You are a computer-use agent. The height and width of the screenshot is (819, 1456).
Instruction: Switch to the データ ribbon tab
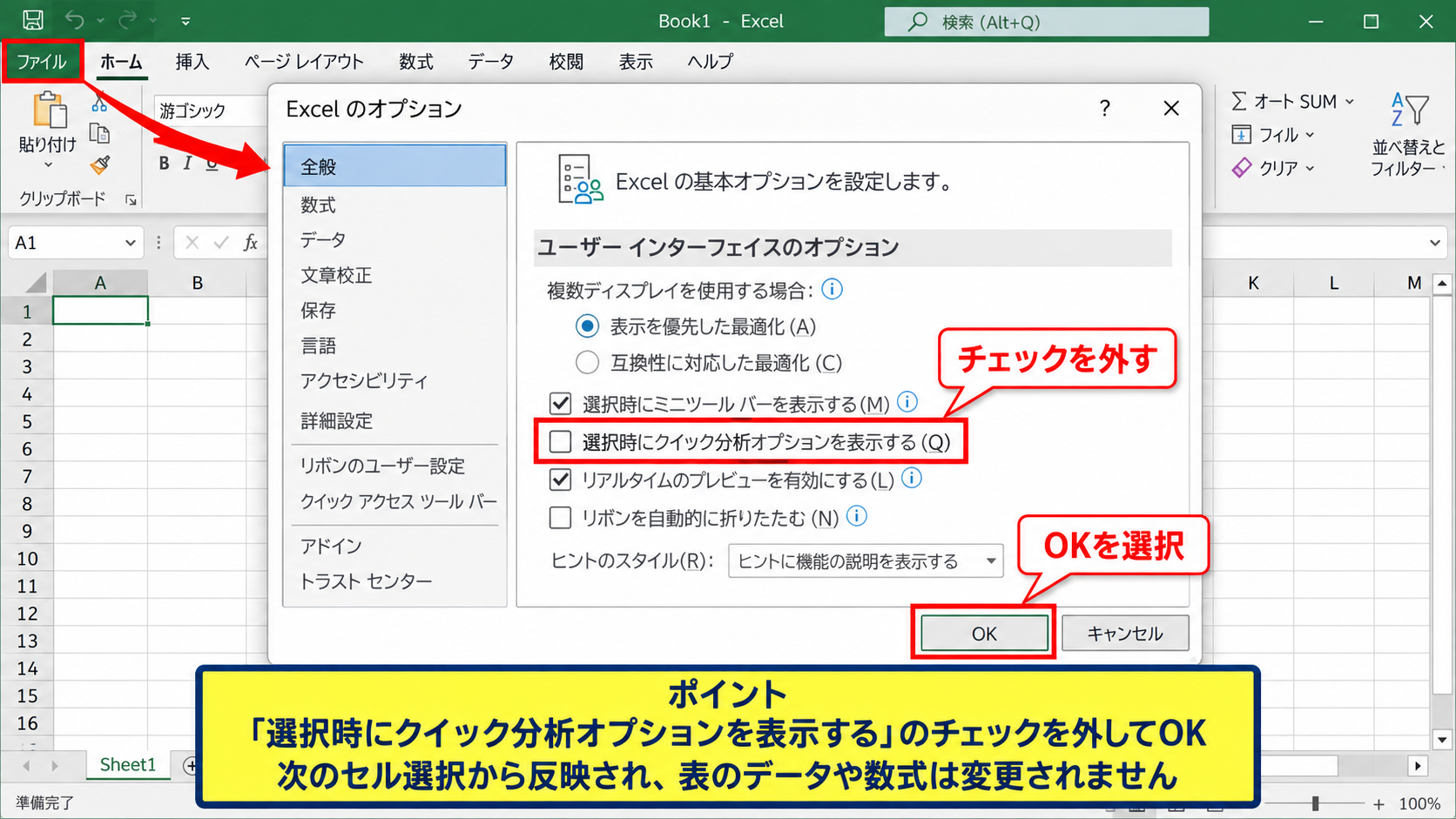pyautogui.click(x=491, y=62)
